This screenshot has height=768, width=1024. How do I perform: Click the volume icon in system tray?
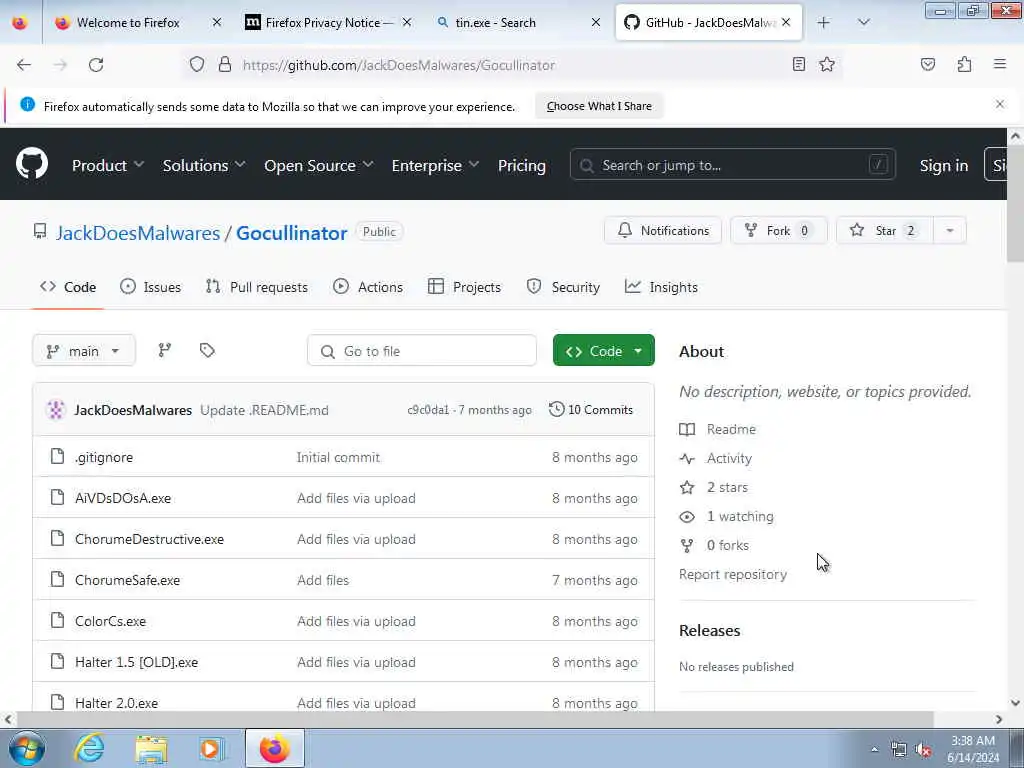pos(923,750)
